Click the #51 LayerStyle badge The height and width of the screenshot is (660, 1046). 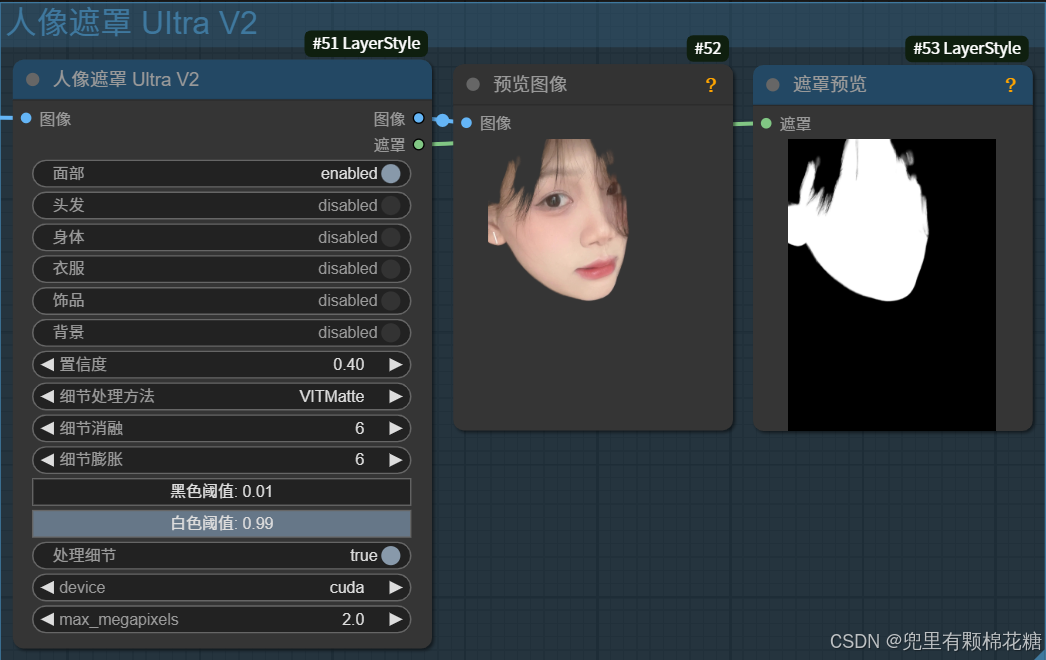click(366, 43)
